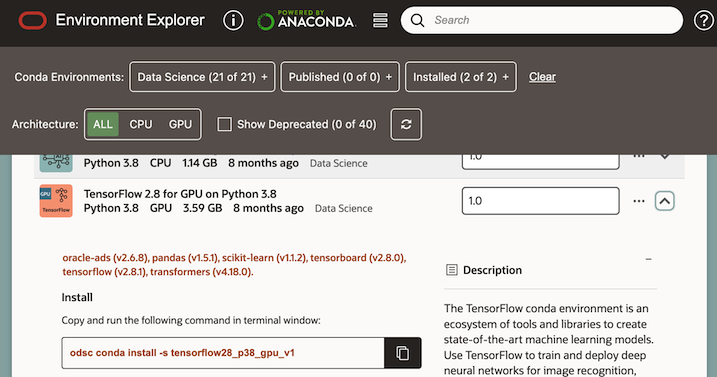Viewport: 717px width, 377px height.
Task: Clear the conda environment filters
Action: point(542,77)
